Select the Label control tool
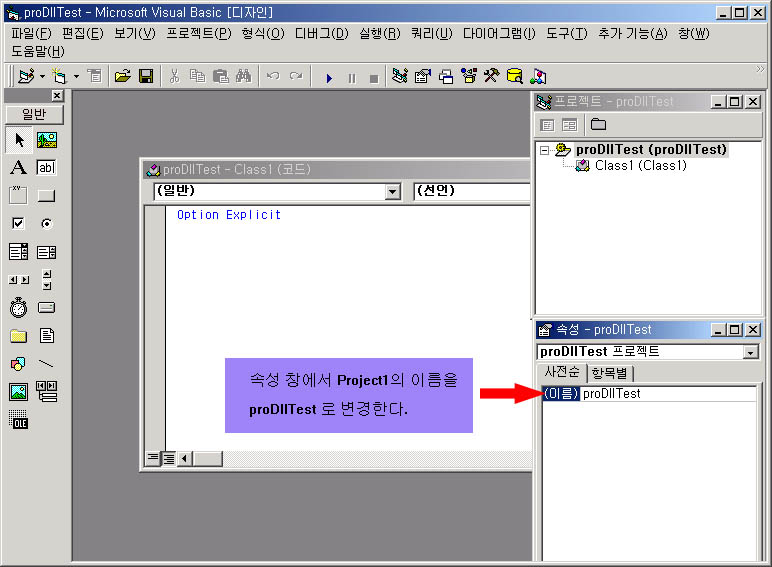This screenshot has height=567, width=772. [19, 168]
